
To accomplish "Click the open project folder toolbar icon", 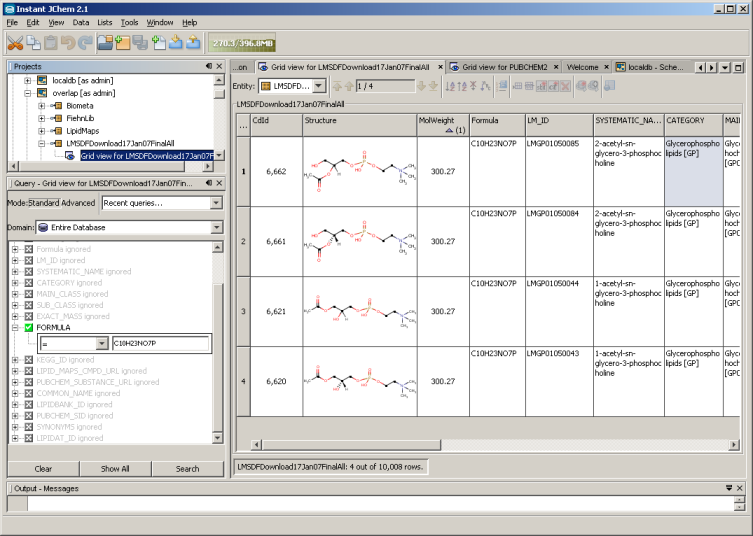I will click(103, 43).
